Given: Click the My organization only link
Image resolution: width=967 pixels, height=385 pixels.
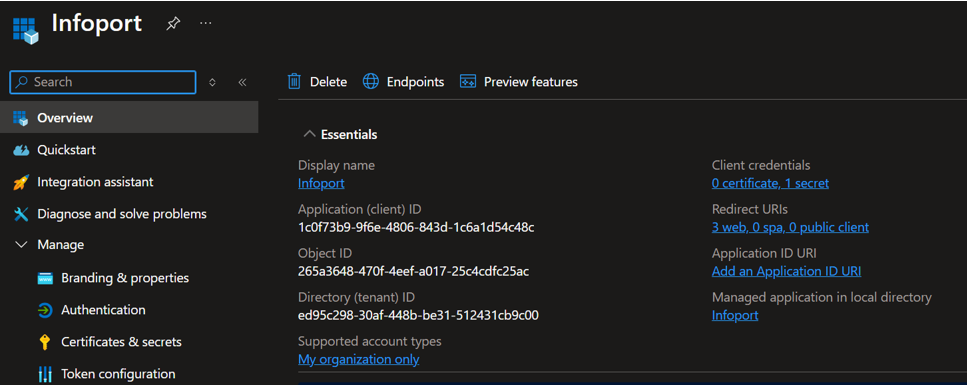Looking at the screenshot, I should (358, 360).
